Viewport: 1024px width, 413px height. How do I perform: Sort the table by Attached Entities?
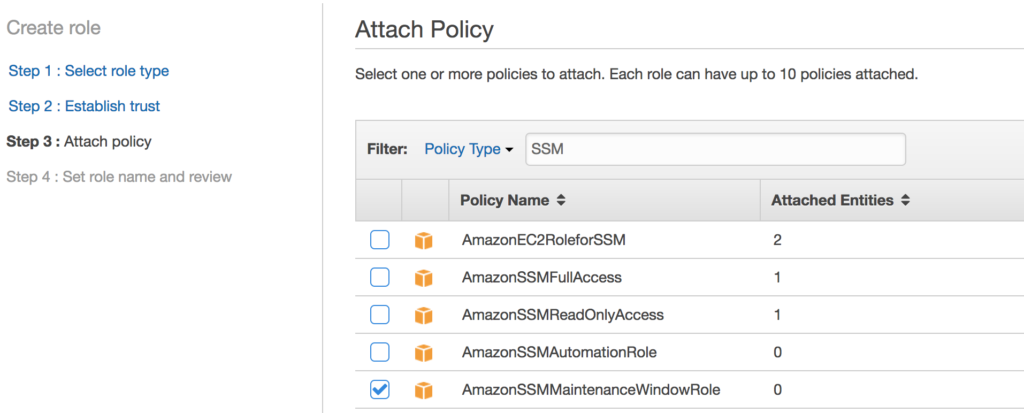coord(840,200)
